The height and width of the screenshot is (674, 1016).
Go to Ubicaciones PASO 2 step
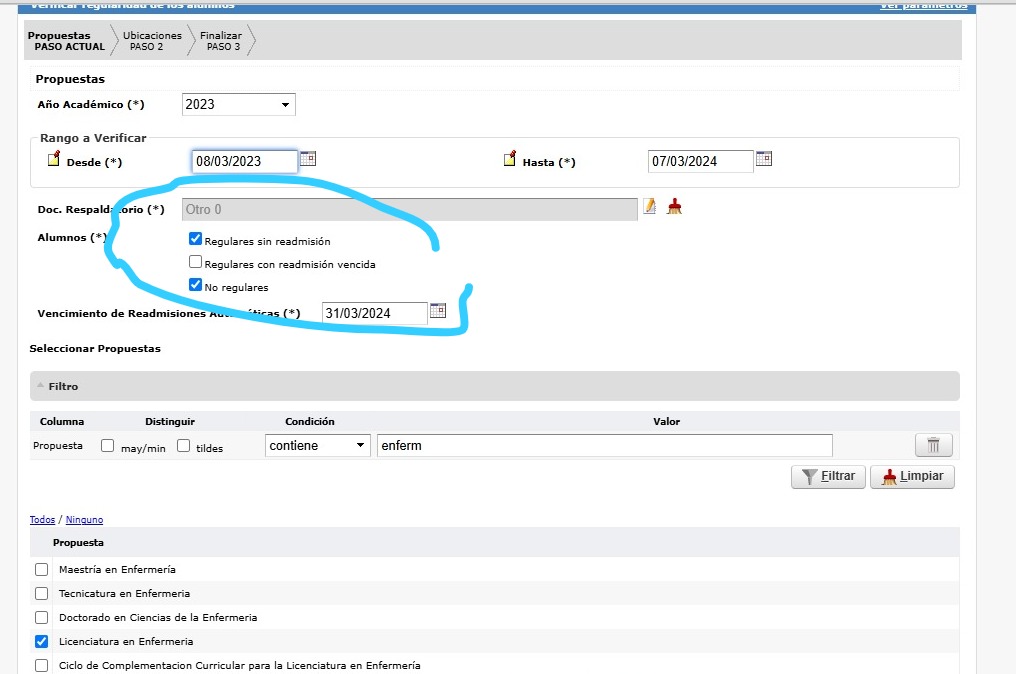(152, 41)
